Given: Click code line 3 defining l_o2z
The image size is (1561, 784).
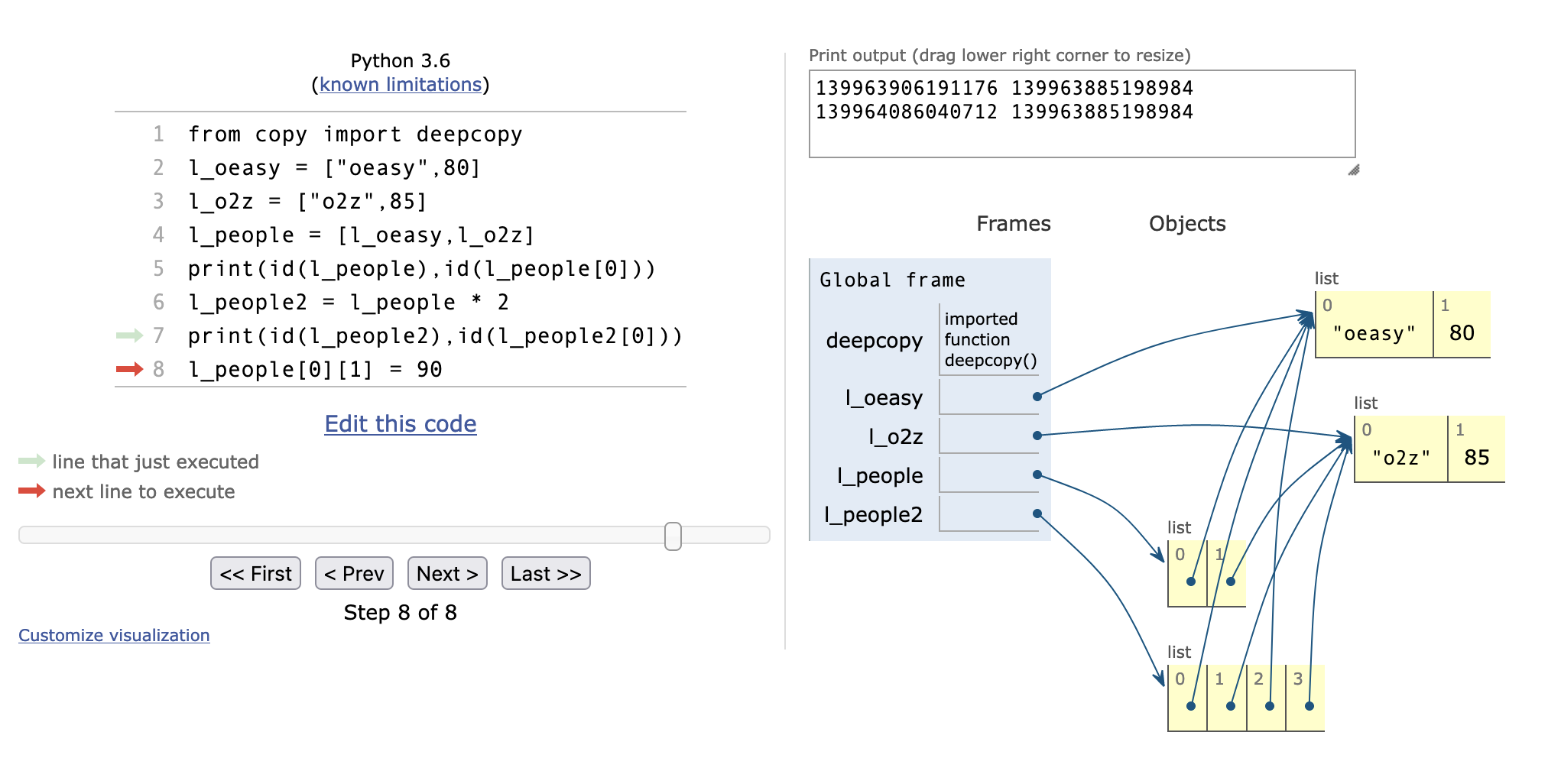Looking at the screenshot, I should pyautogui.click(x=307, y=201).
